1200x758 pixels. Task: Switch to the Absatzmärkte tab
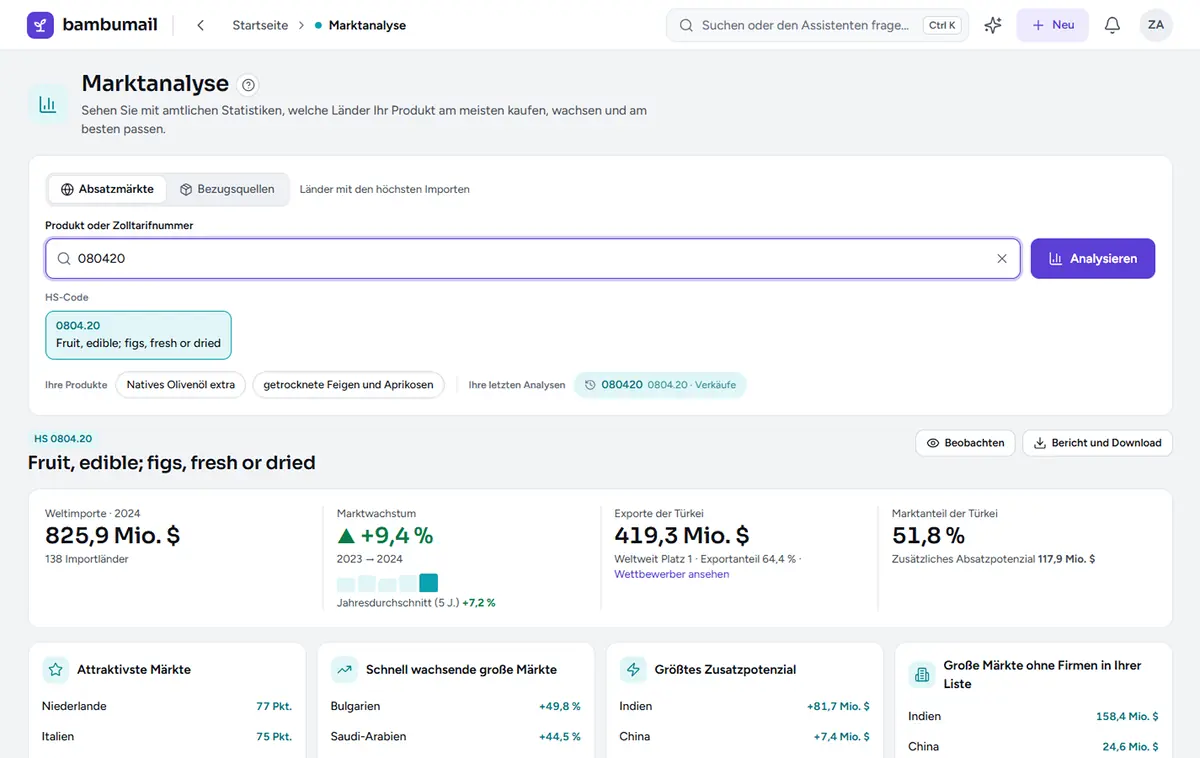click(107, 189)
